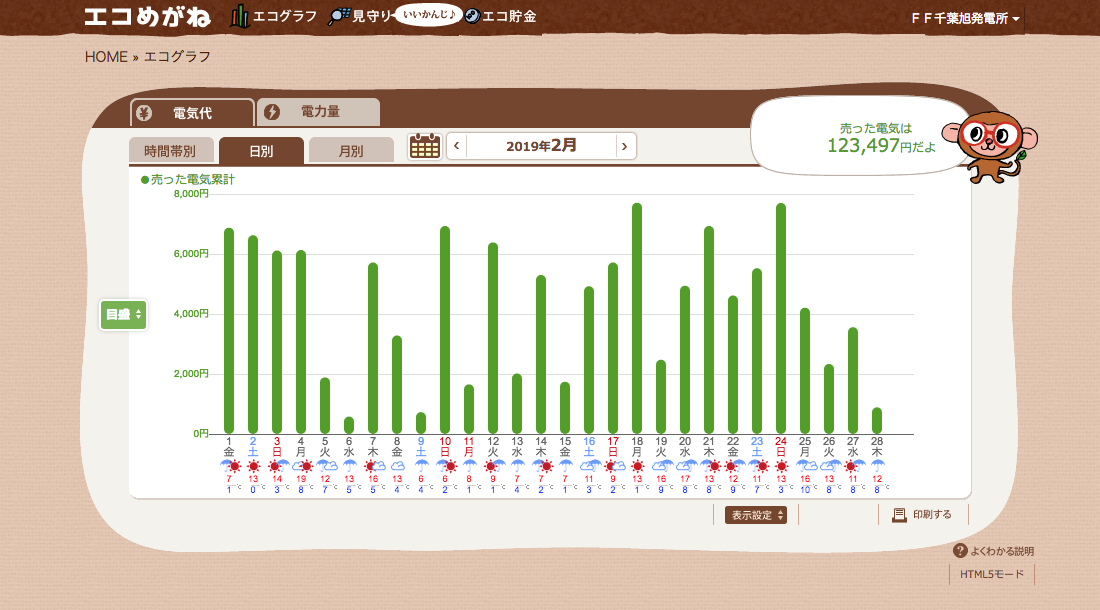The width and height of the screenshot is (1100, 610).
Task: Click the yen icon on 電気代 tab
Action: point(144,113)
